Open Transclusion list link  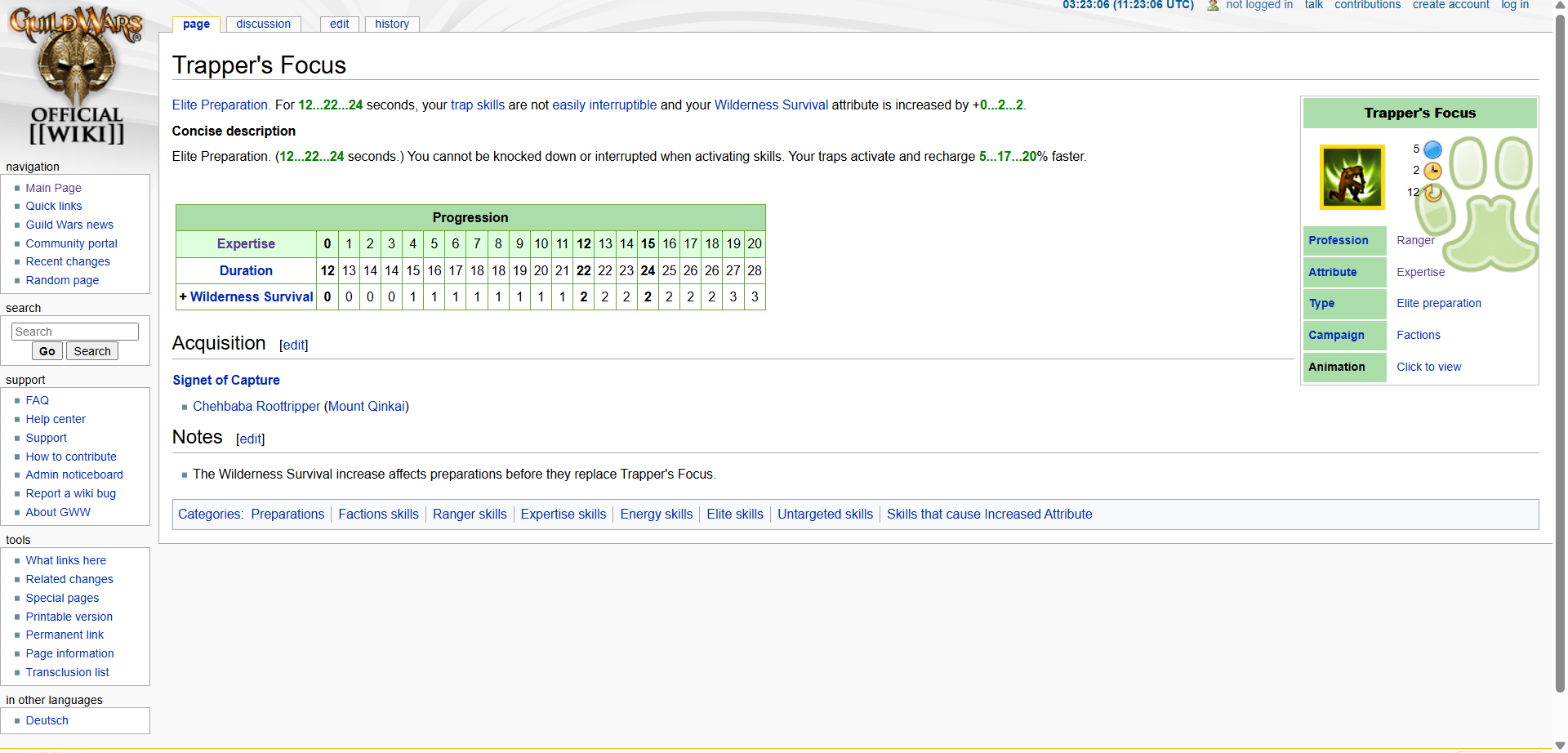[67, 672]
